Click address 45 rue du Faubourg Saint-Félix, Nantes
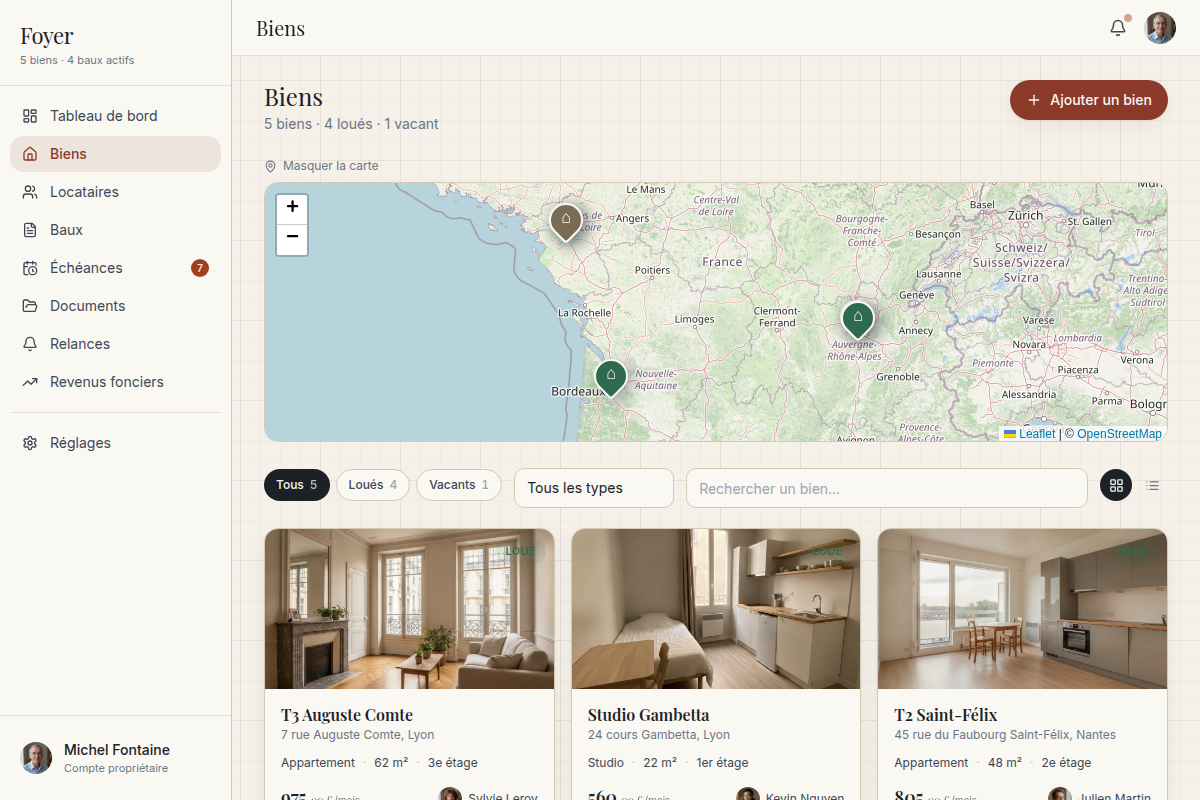Viewport: 1200px width, 800px height. (1005, 735)
